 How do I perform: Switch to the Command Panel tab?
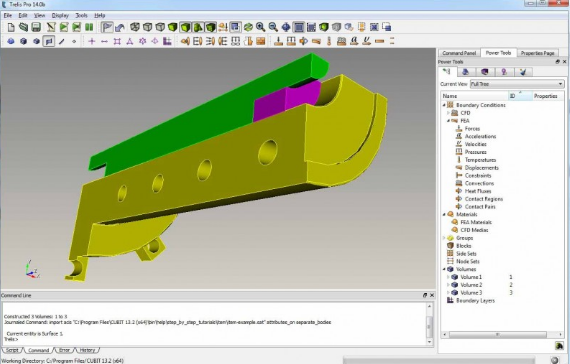(459, 53)
